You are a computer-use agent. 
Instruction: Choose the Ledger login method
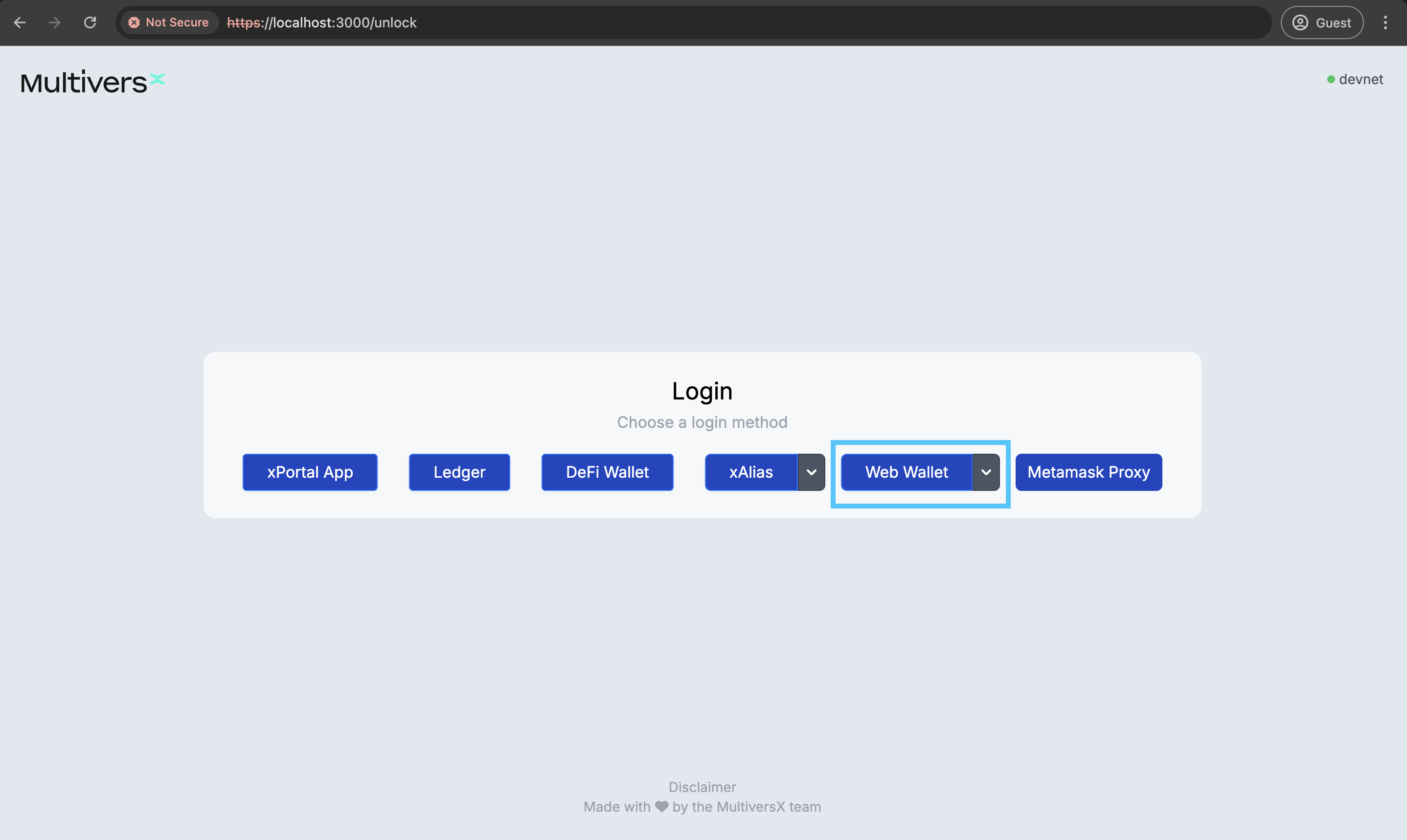coord(459,472)
